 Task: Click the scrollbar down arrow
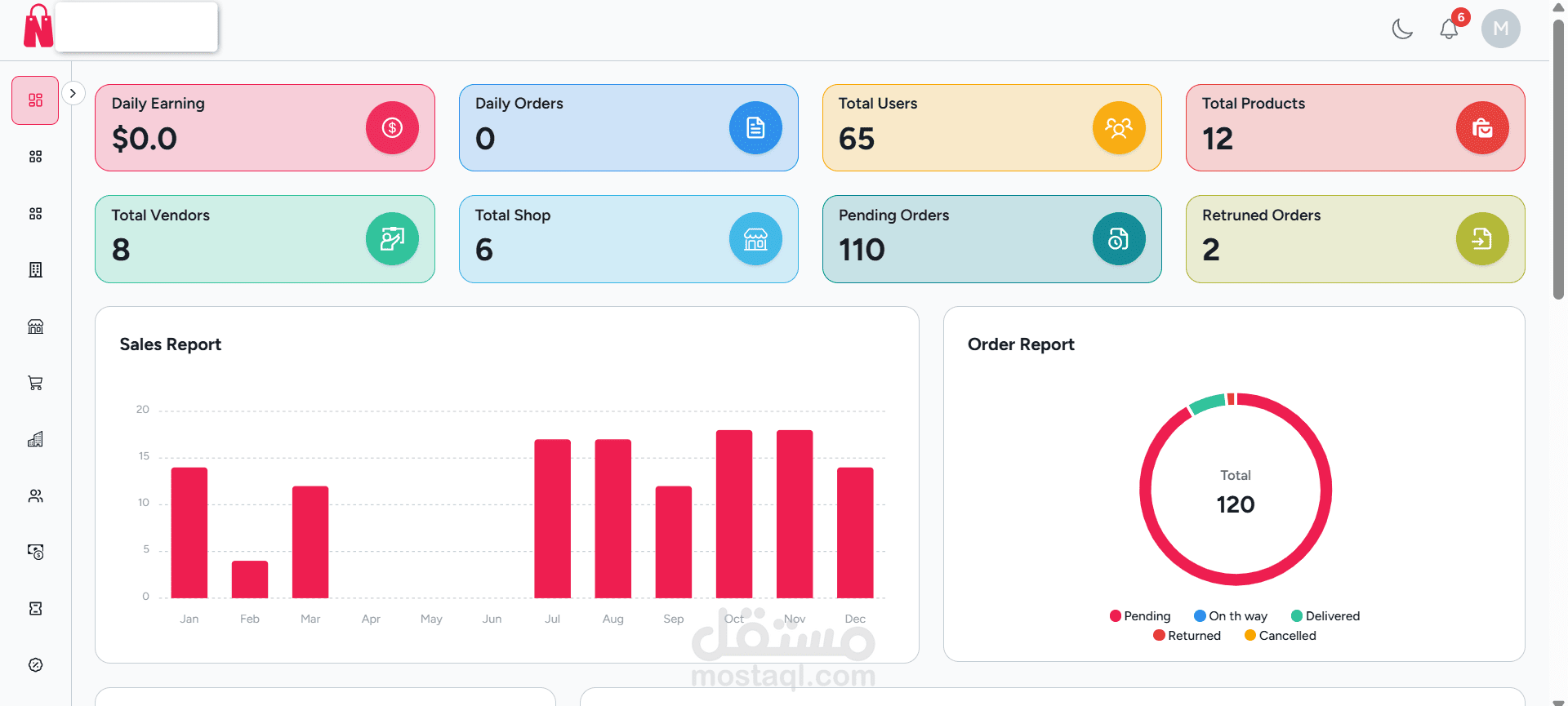click(x=1558, y=701)
